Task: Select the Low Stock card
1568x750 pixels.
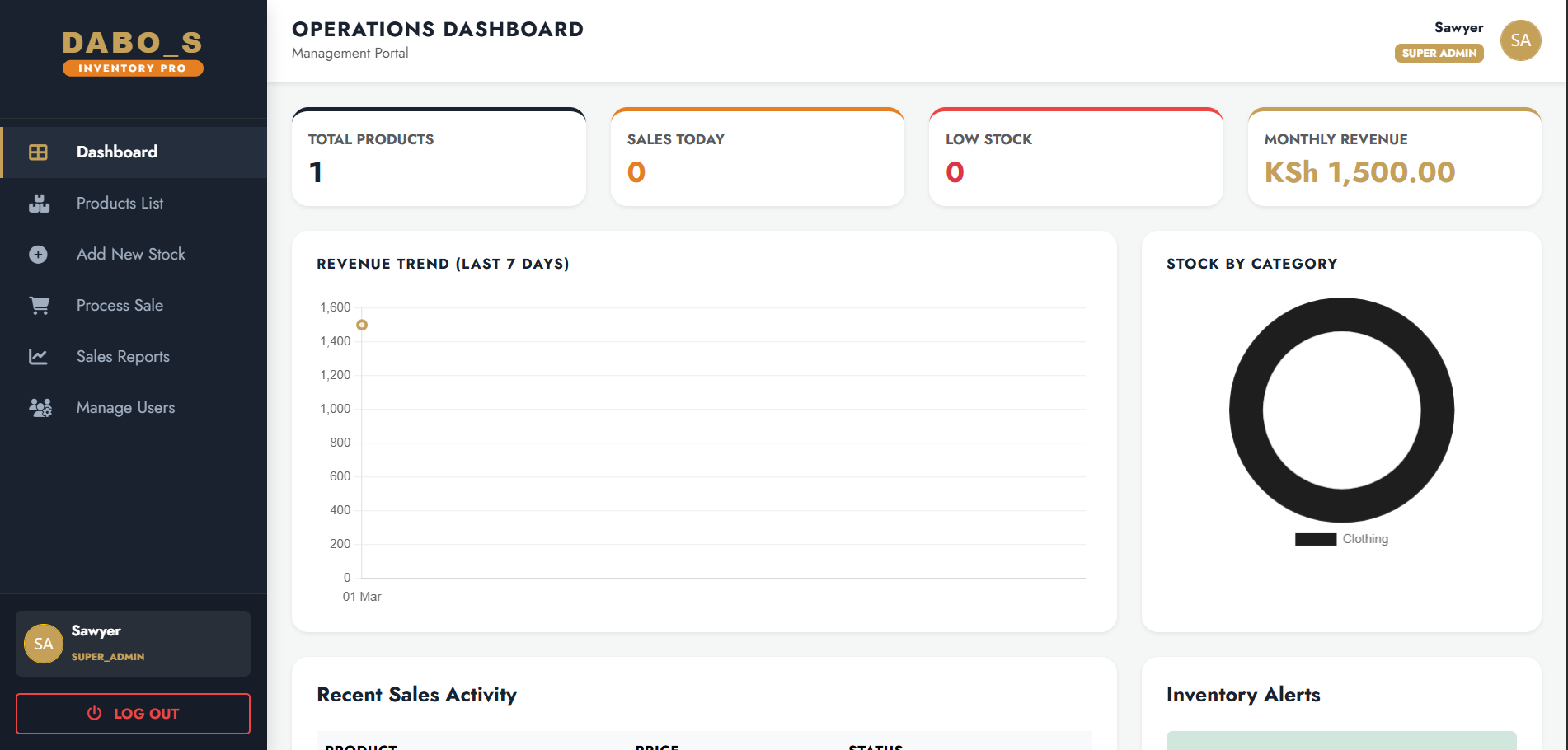Action: pos(1076,157)
